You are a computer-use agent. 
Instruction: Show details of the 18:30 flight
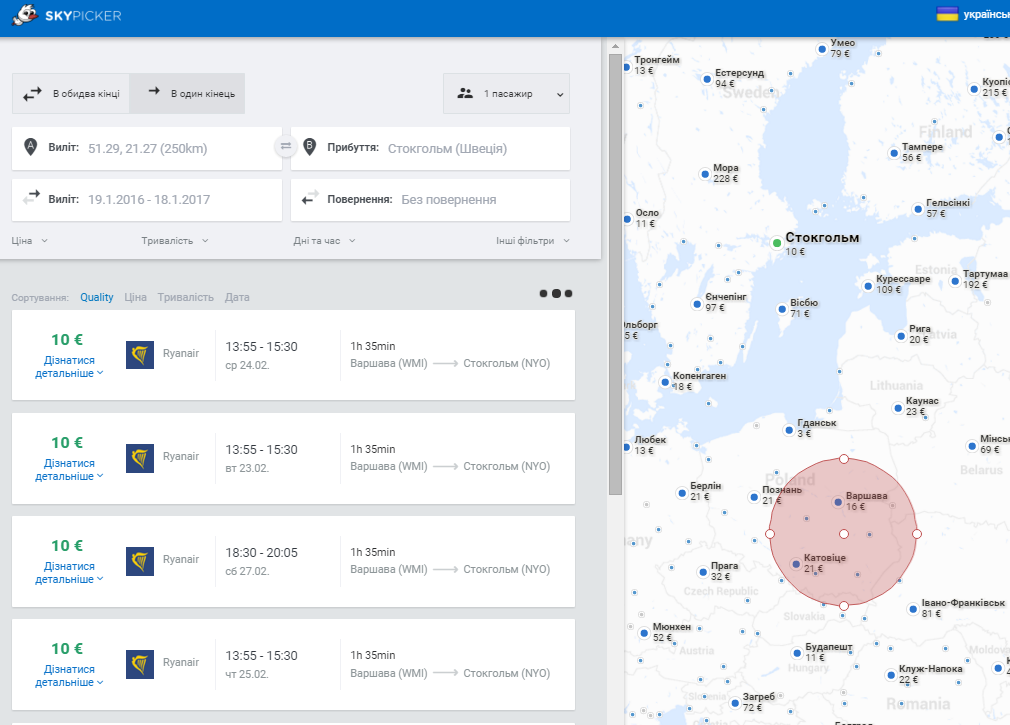69,572
